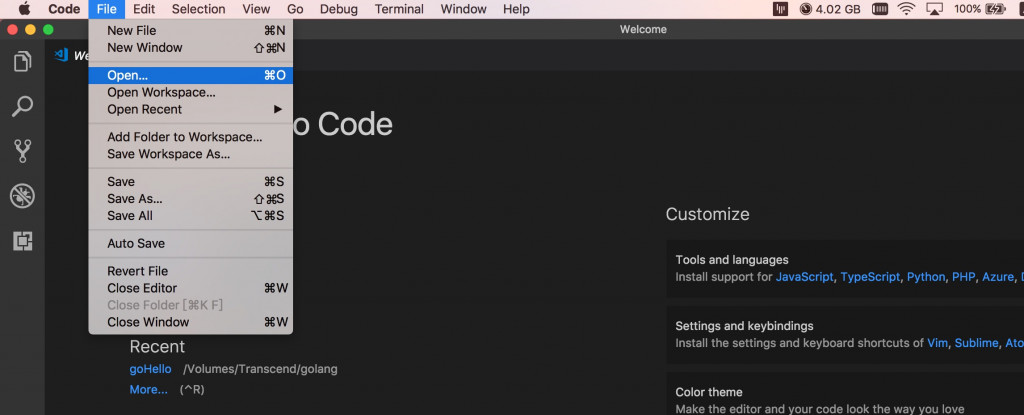Open the Help menu
This screenshot has width=1024, height=415.
pos(516,9)
